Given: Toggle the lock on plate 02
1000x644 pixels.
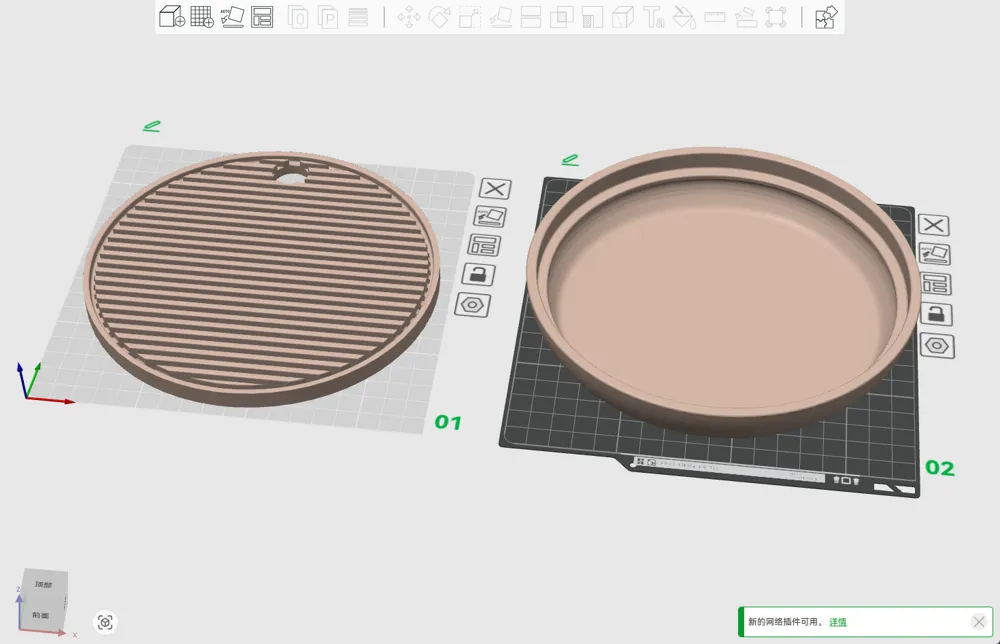Looking at the screenshot, I should 936,314.
